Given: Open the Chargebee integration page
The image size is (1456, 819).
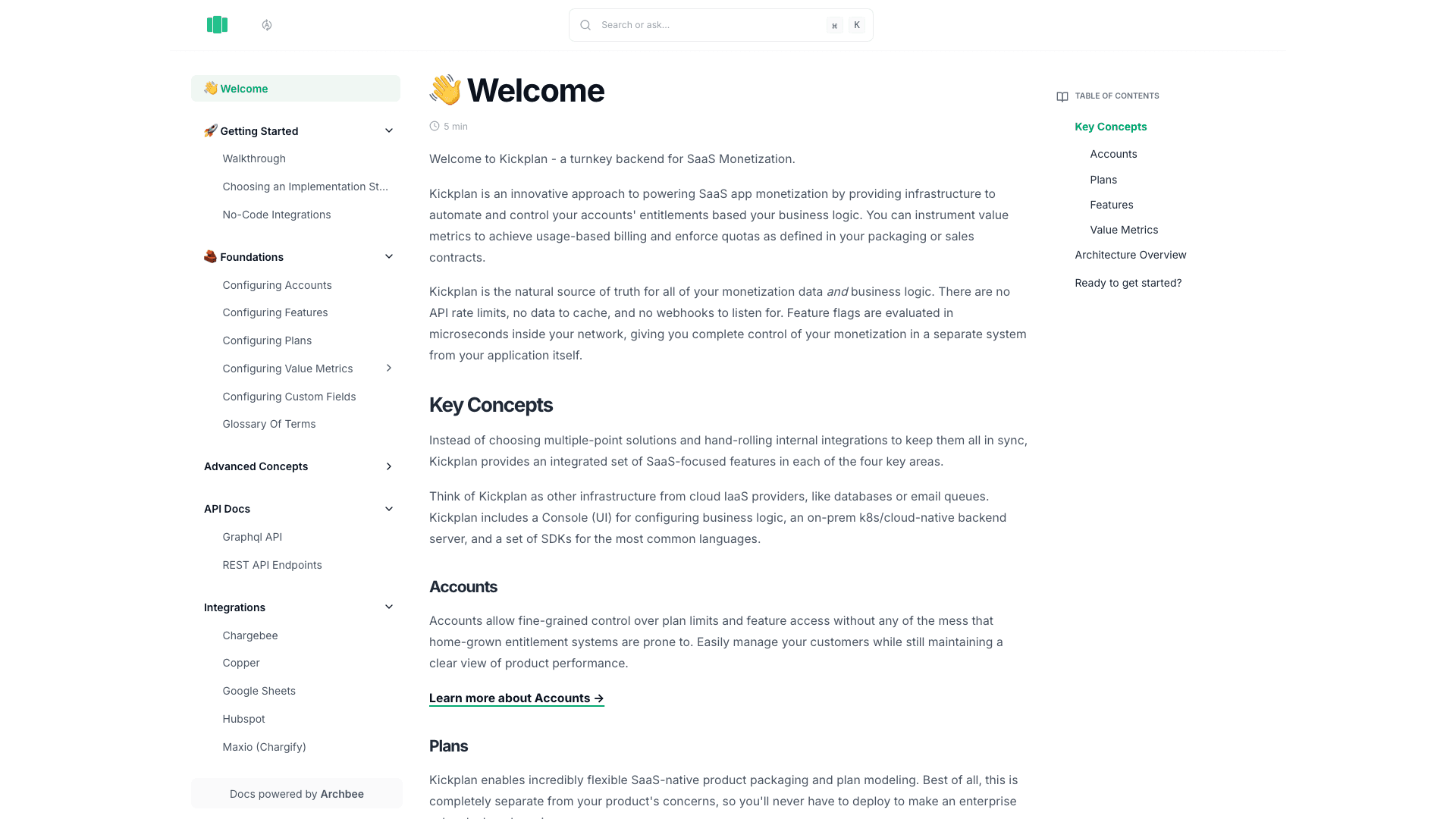Looking at the screenshot, I should click(249, 635).
